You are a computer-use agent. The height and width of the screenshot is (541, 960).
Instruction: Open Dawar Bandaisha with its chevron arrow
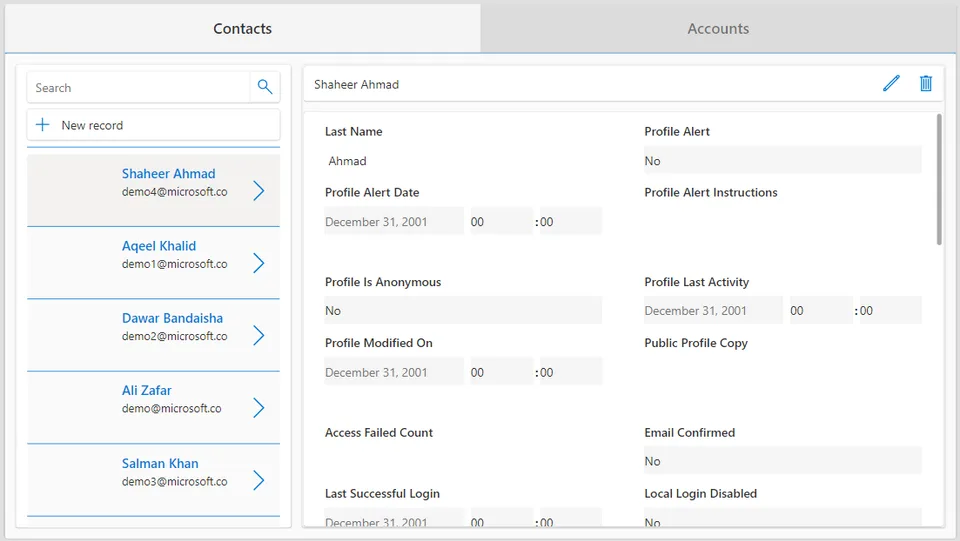point(259,335)
